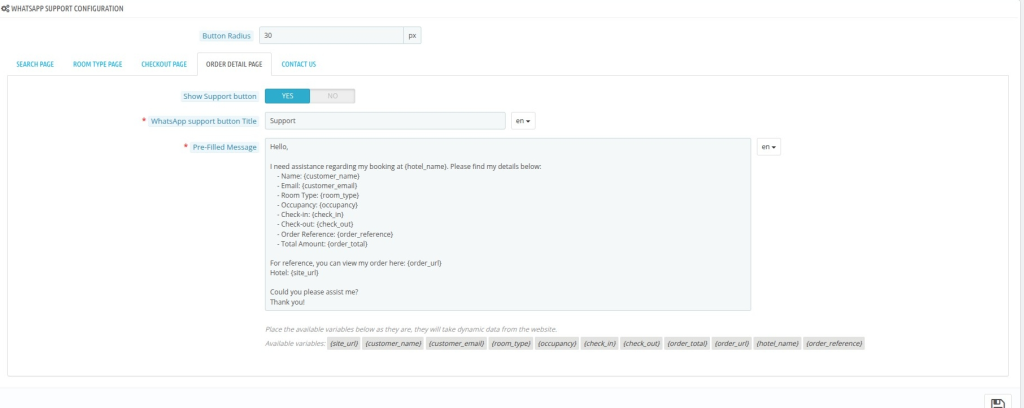Viewport: 1024px width, 408px height.
Task: Switch to the Room Type Page tab
Action: 97,64
